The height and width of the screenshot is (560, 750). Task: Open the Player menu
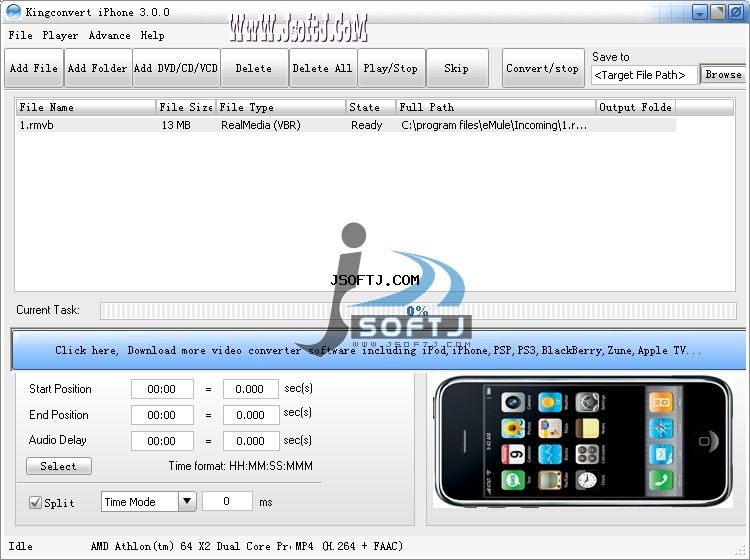(60, 35)
